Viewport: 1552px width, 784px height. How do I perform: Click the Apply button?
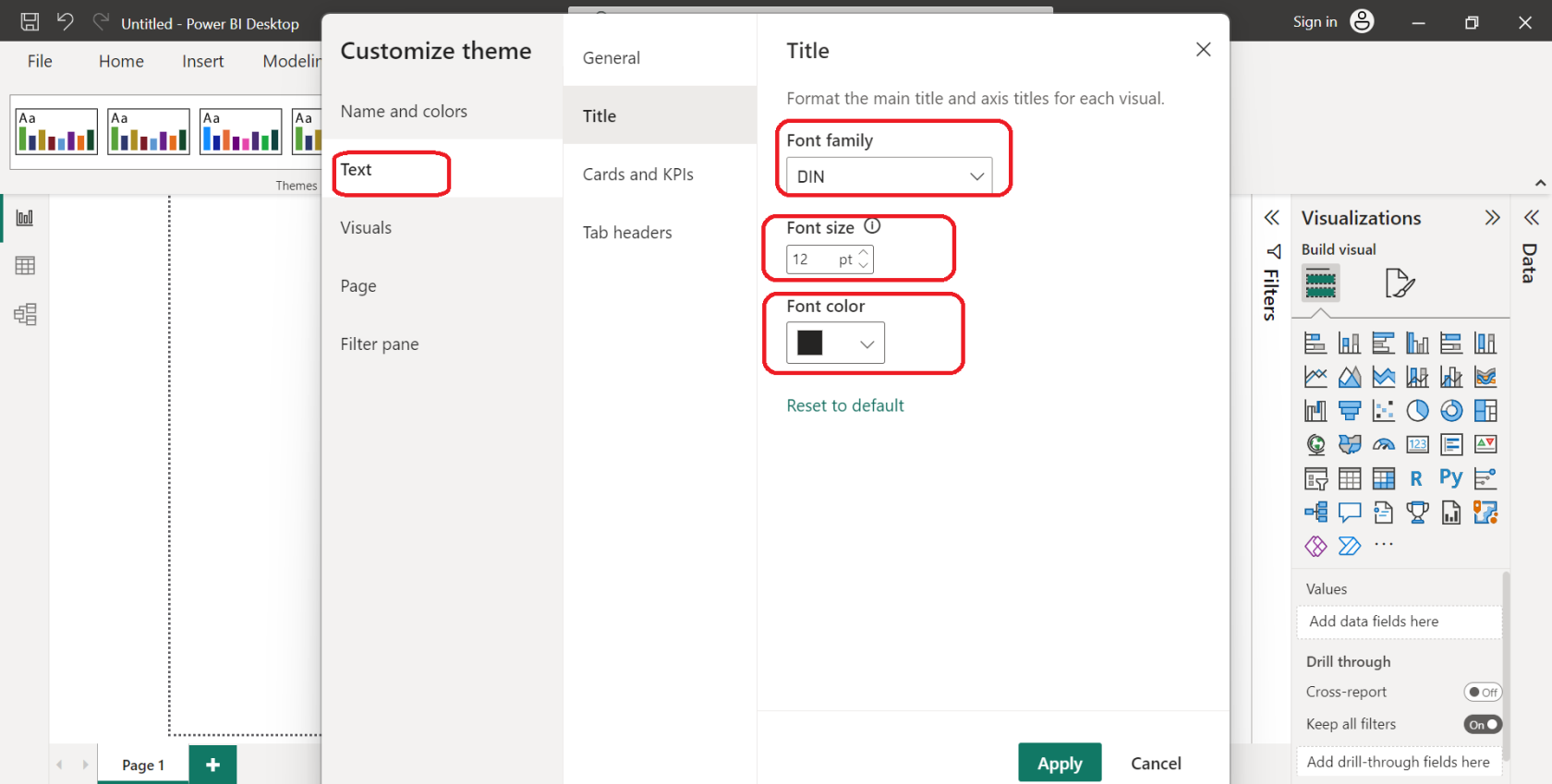1060,763
